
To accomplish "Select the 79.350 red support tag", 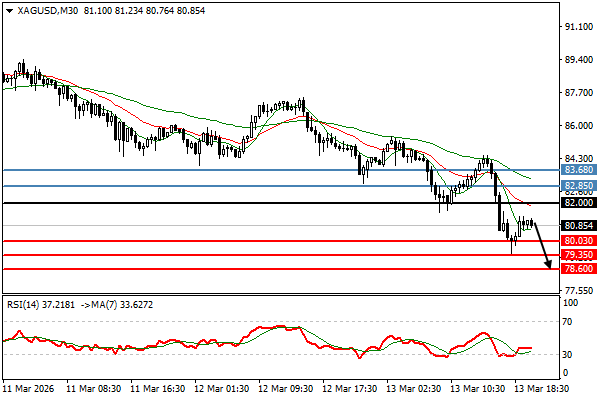I will tap(578, 255).
